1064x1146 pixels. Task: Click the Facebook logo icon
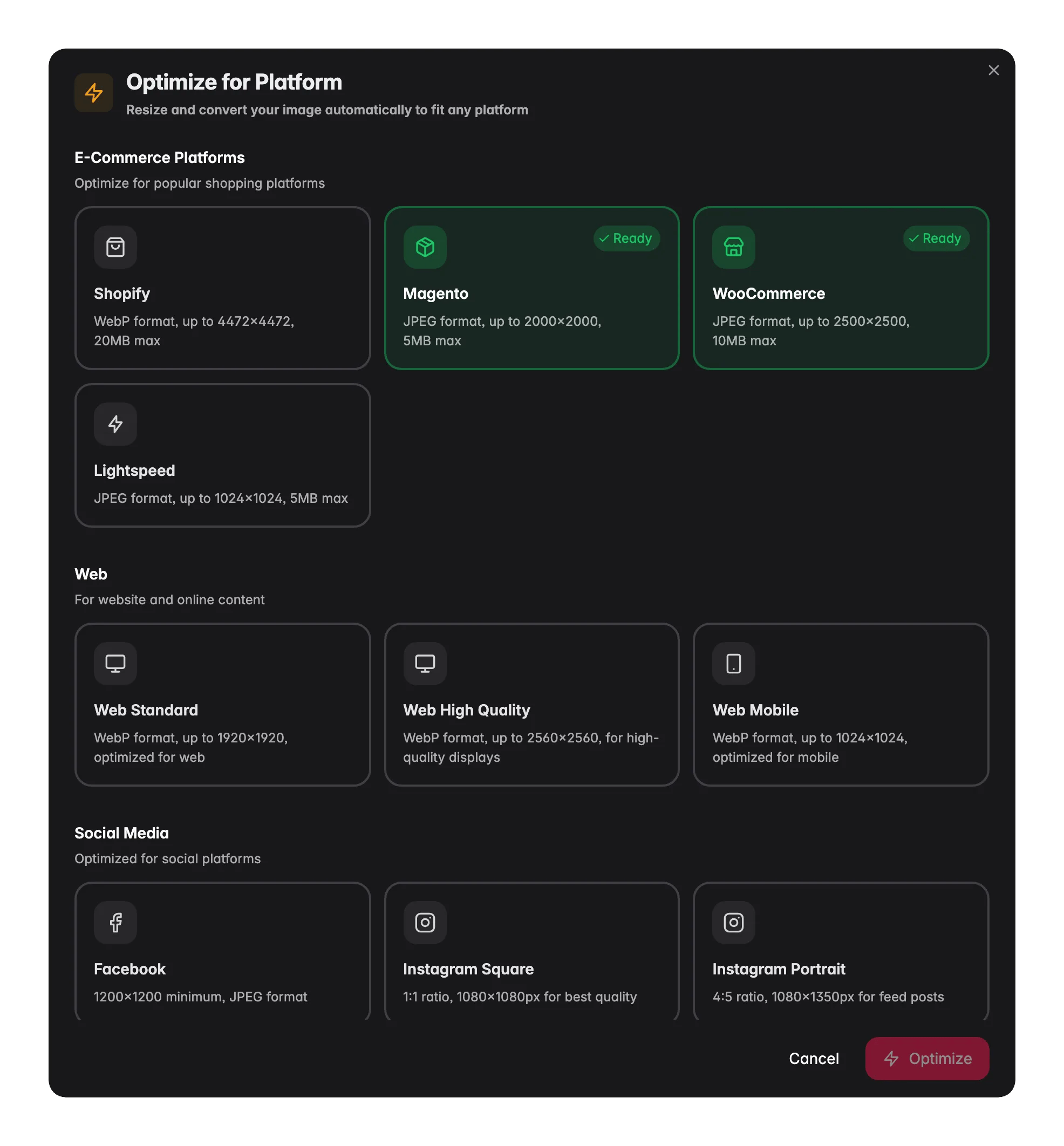pos(115,923)
